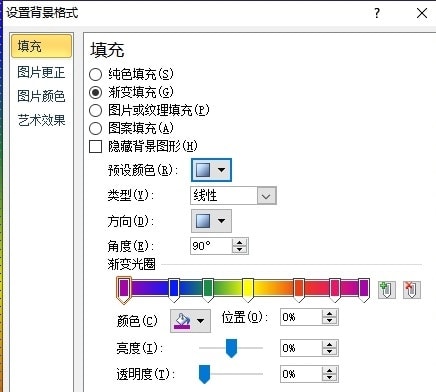Image resolution: width=436 pixels, height=392 pixels.
Task: Open the 颜色 paint bucket color dropdown
Action: coord(190,321)
